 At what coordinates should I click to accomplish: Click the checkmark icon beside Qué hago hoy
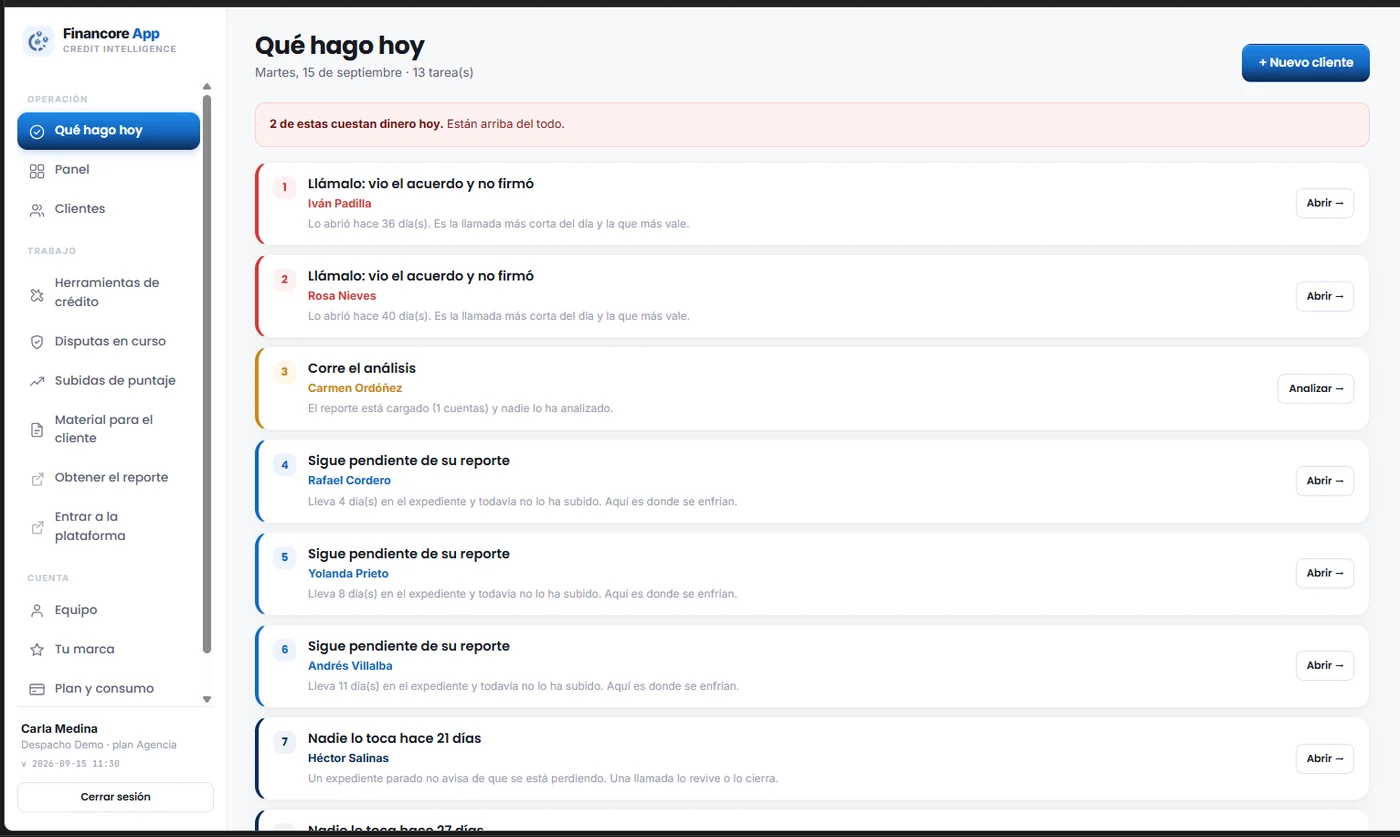coord(37,131)
